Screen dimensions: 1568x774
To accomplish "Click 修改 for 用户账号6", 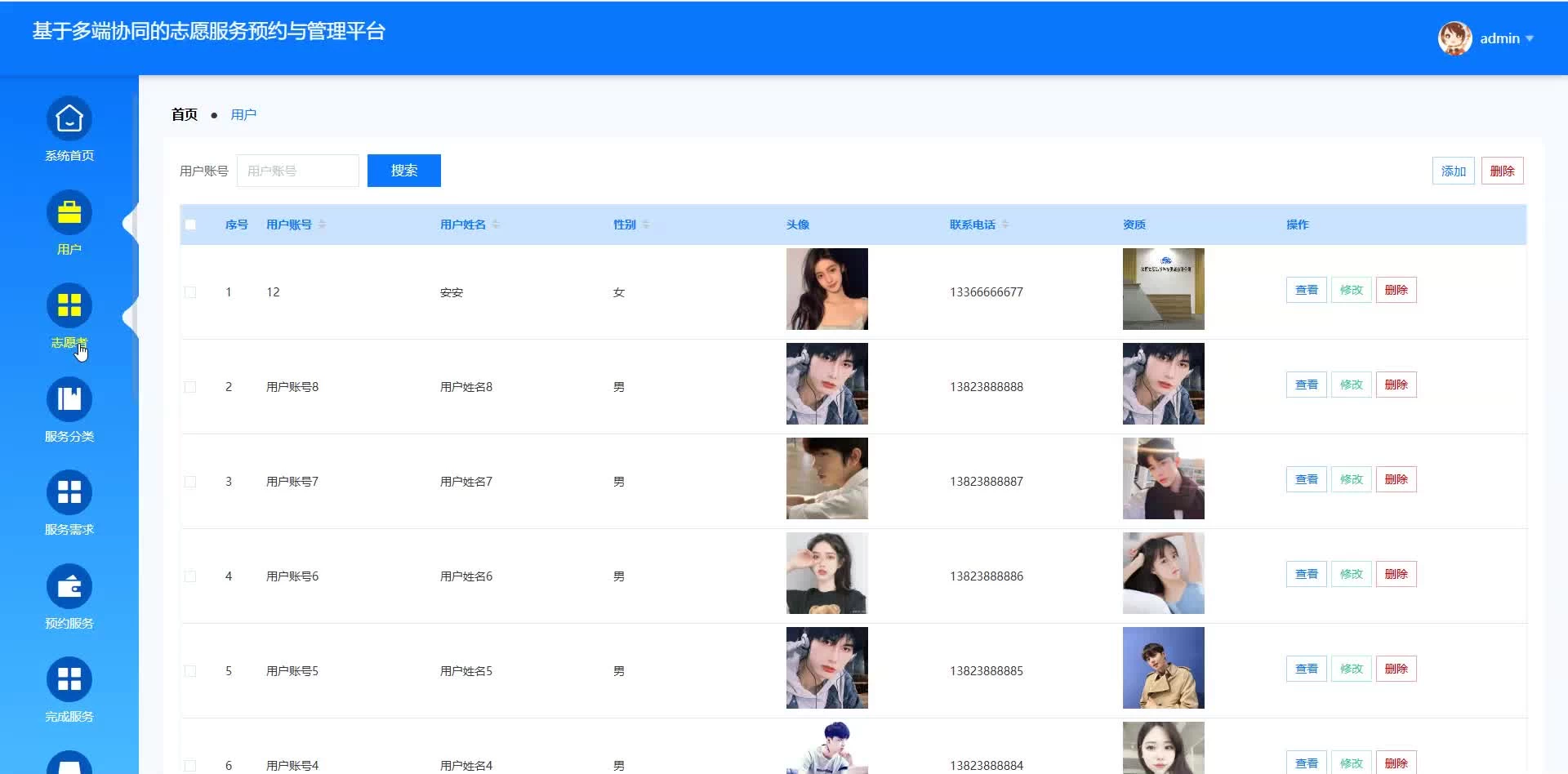I will (x=1352, y=574).
